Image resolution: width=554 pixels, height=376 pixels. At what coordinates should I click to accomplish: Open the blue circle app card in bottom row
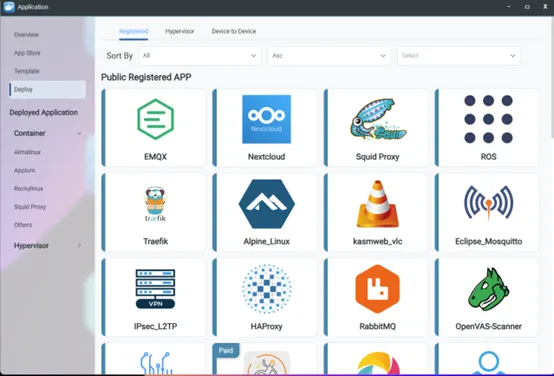point(487,359)
